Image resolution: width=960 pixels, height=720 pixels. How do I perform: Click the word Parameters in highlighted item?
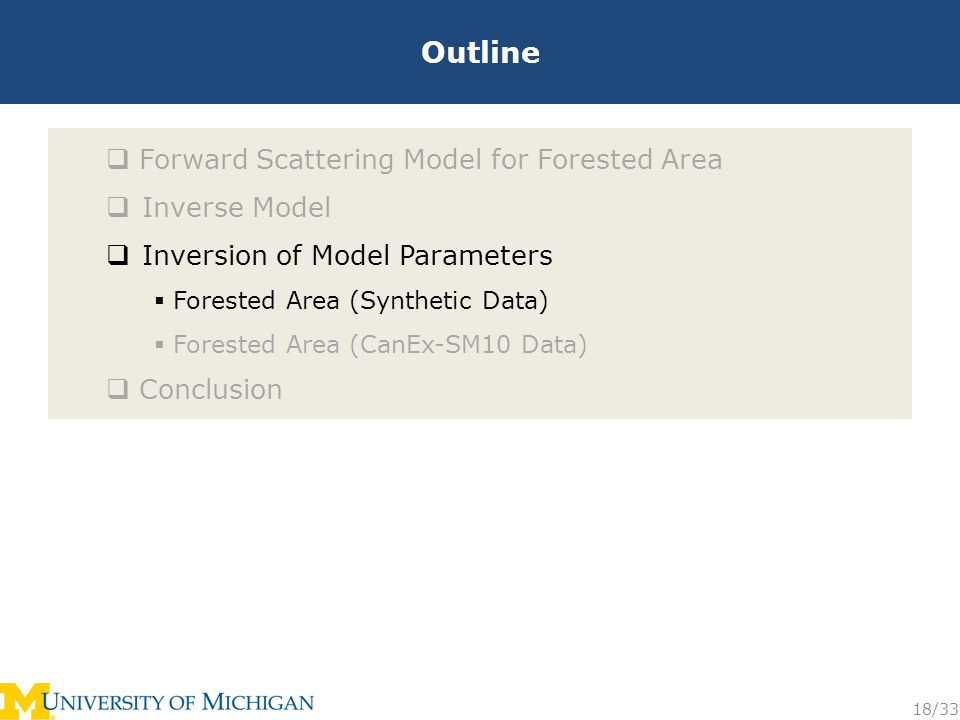[x=476, y=255]
